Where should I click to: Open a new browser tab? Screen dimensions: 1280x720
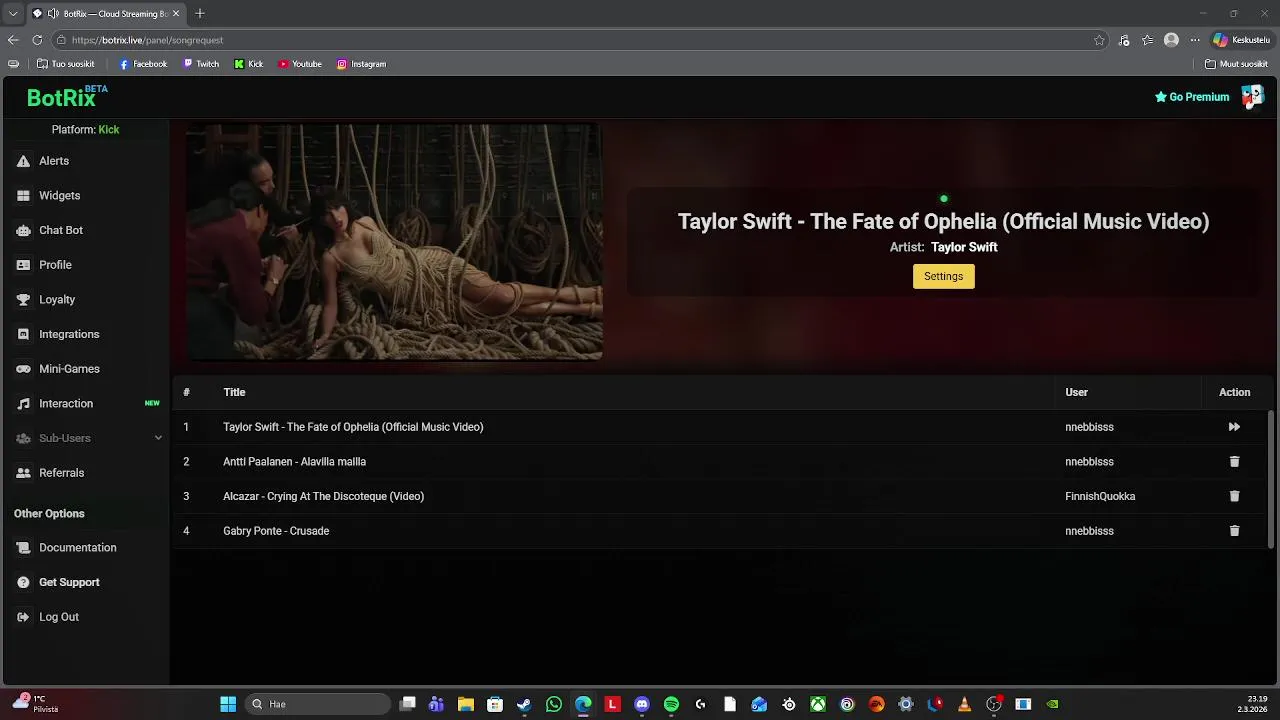(x=200, y=14)
